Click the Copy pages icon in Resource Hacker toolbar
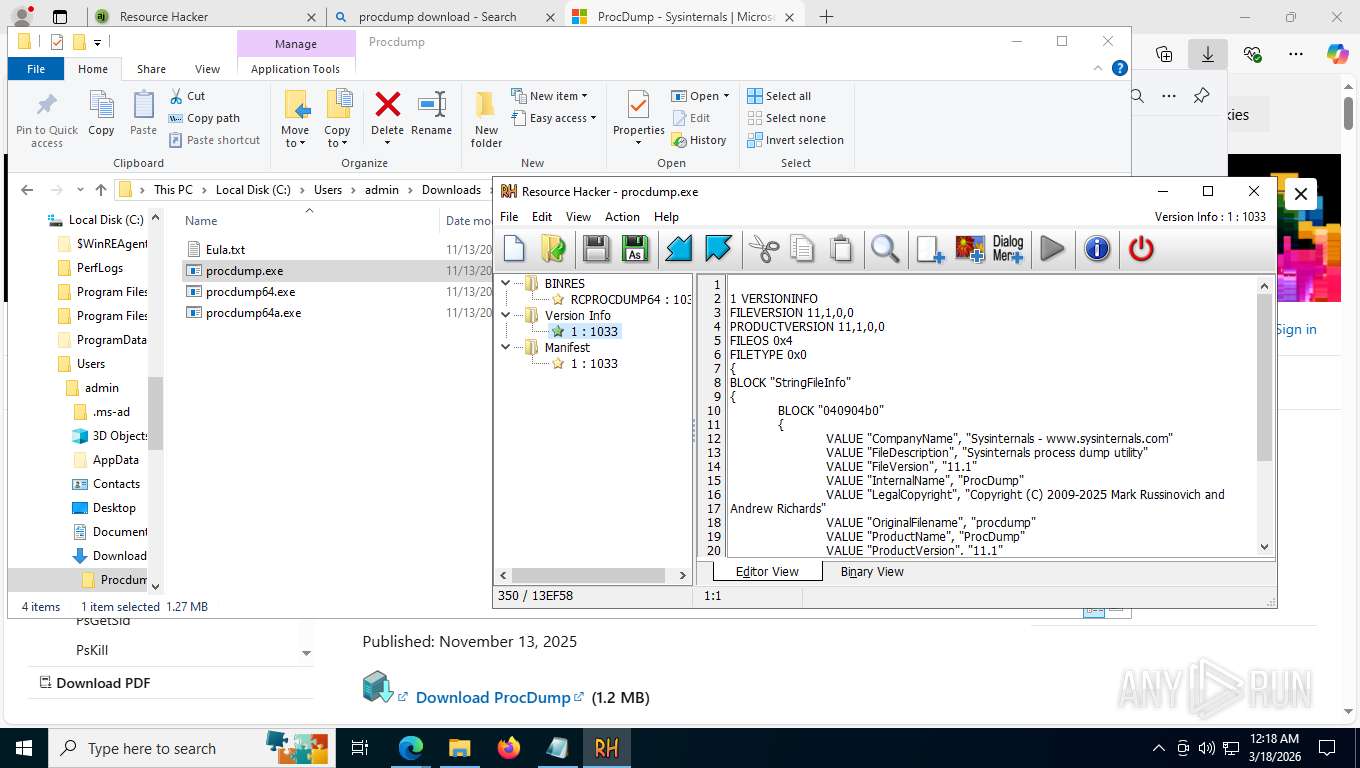Screen dimensions: 1360x768 [x=802, y=248]
